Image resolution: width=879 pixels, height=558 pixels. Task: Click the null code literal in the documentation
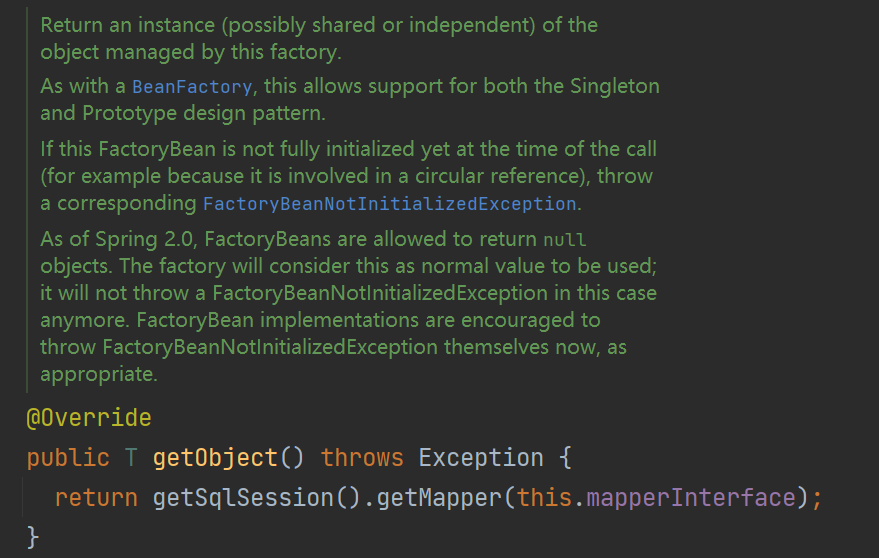point(564,240)
